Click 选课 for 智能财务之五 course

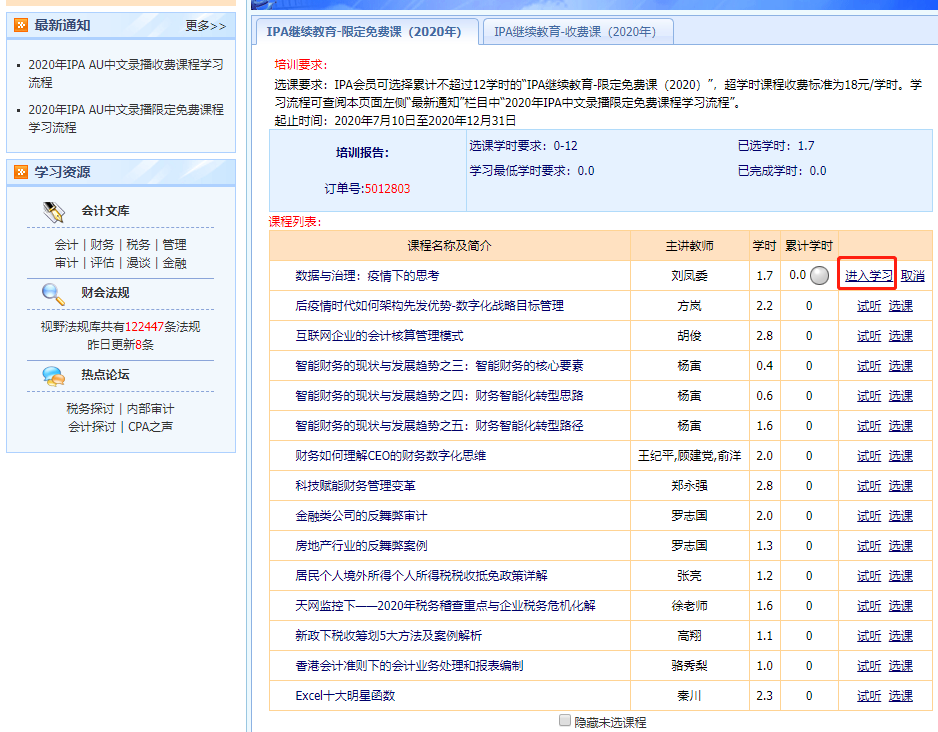pyautogui.click(x=900, y=426)
